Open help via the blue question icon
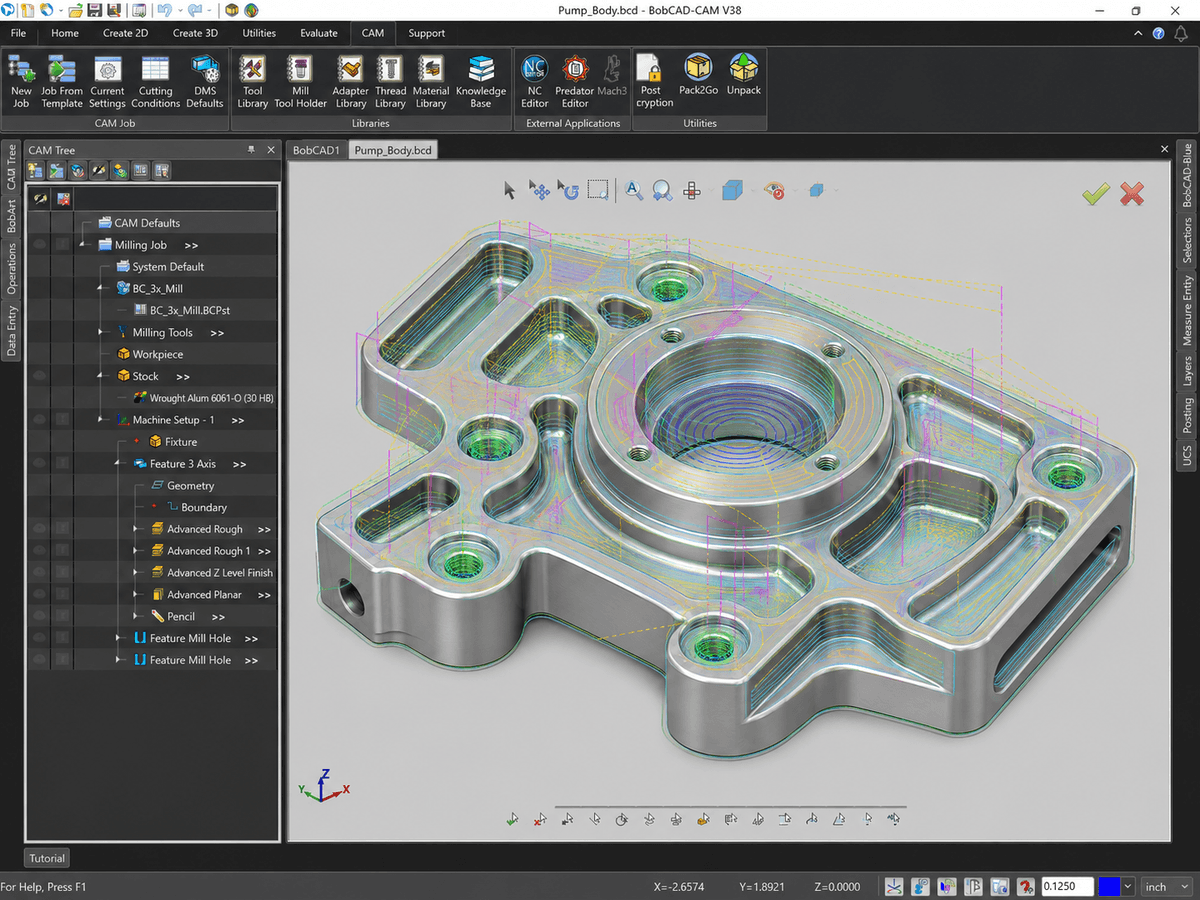1200x900 pixels. coord(1158,33)
